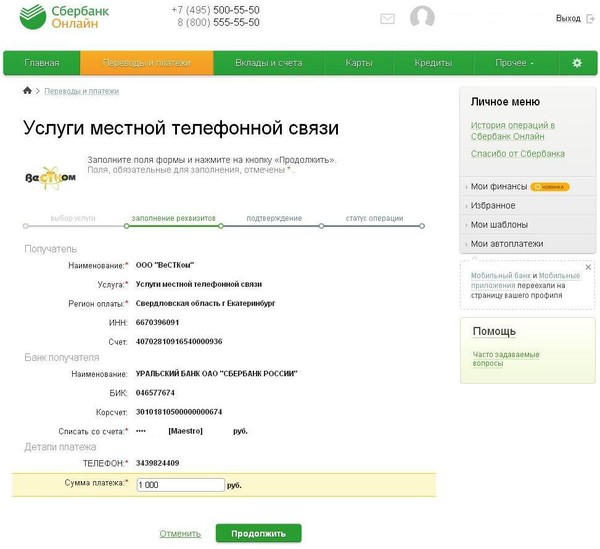600x549 pixels.
Task: Click ИНН value 6670396091
Action: pyautogui.click(x=157, y=322)
